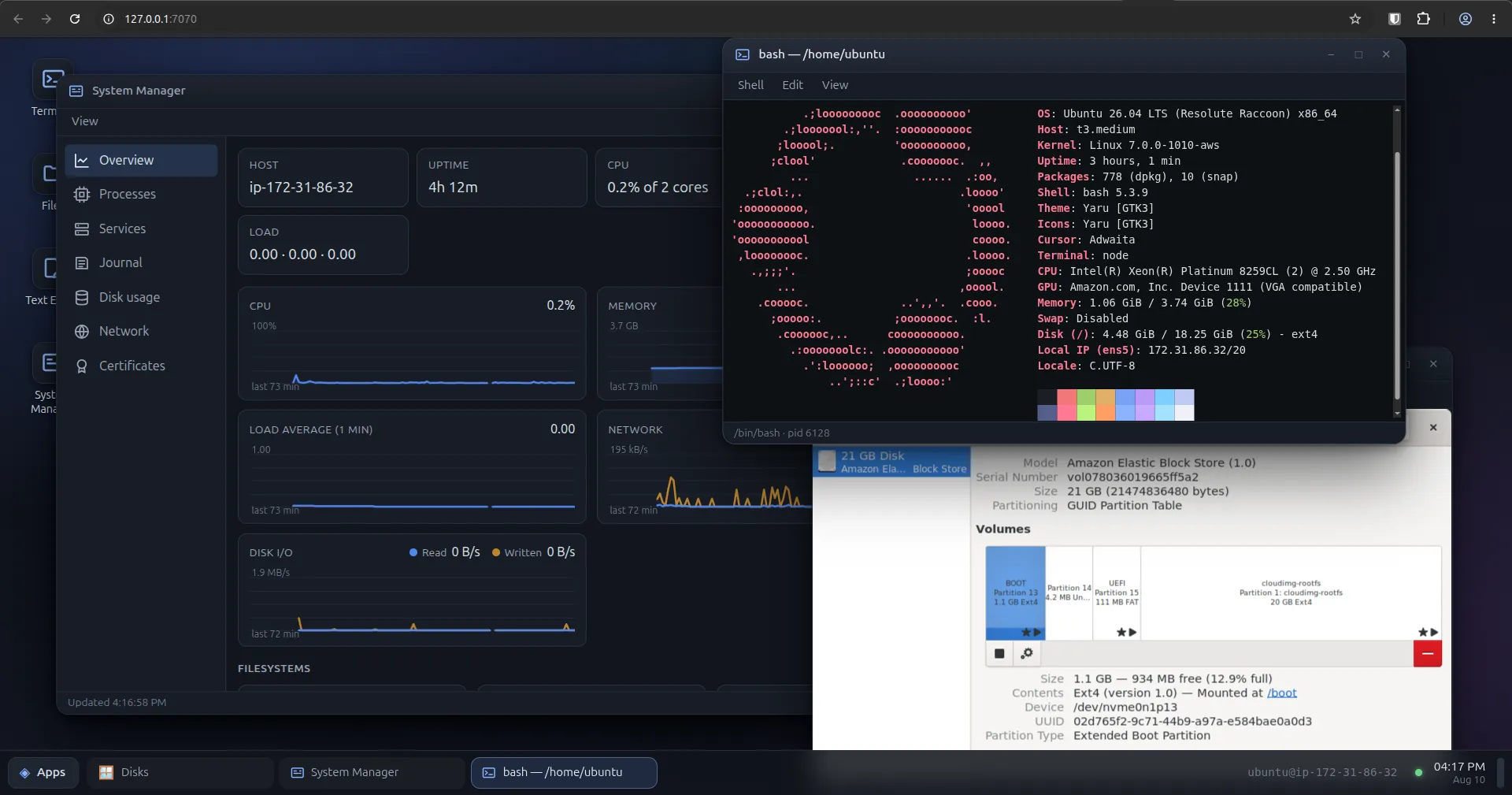Click the bash terminal window title icon
The image size is (1512, 795).
click(743, 54)
